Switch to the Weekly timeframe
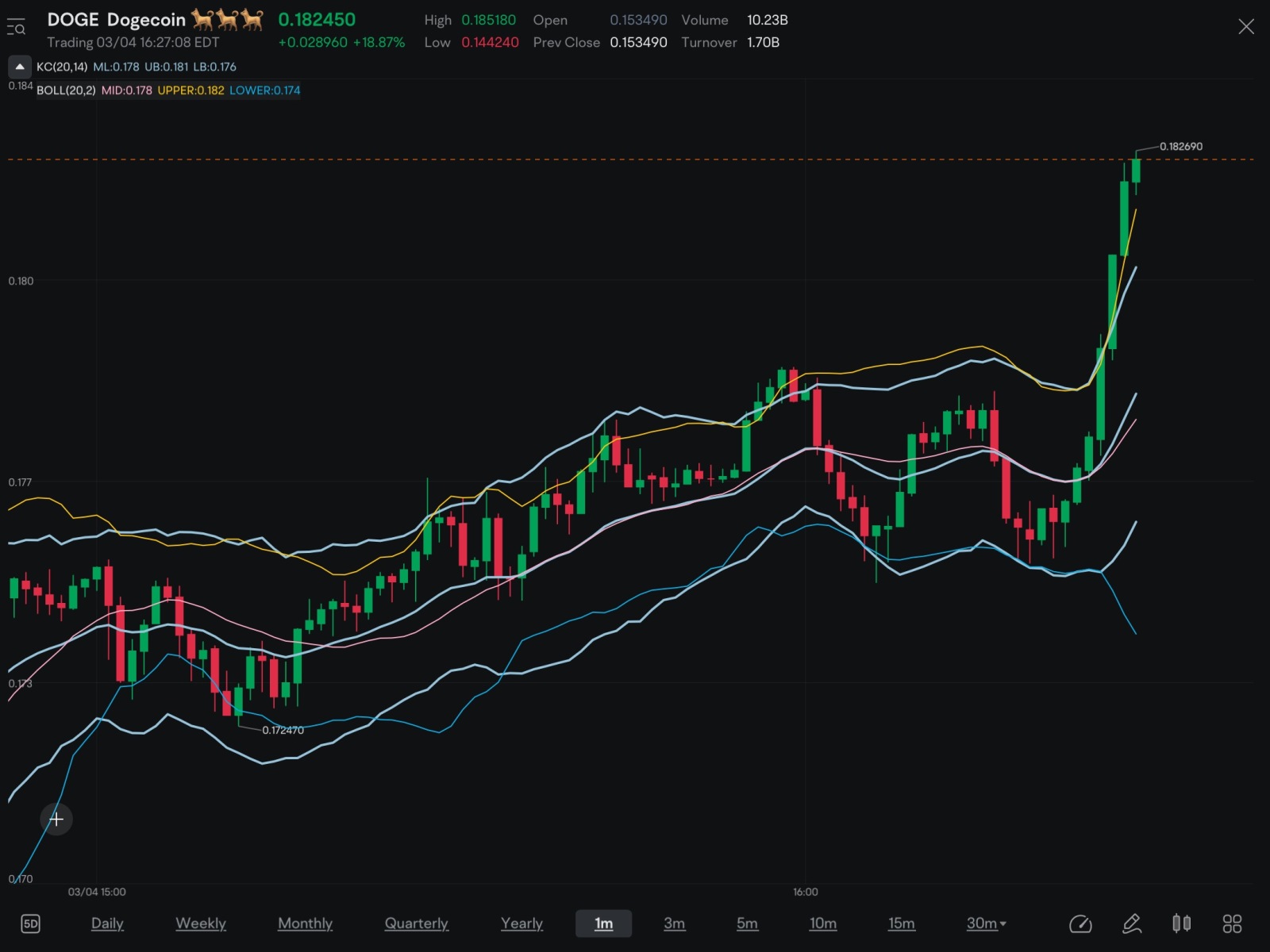This screenshot has width=1270, height=952. [x=201, y=923]
